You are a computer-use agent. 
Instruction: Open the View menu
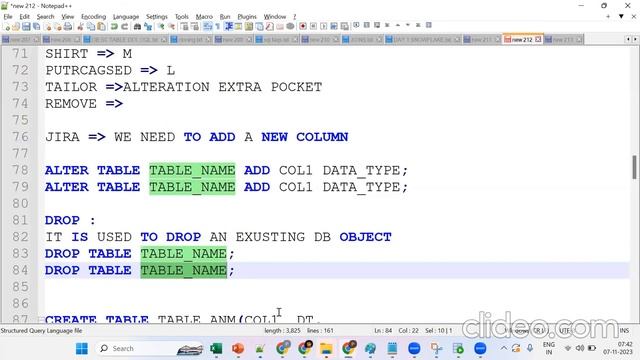(x=68, y=16)
